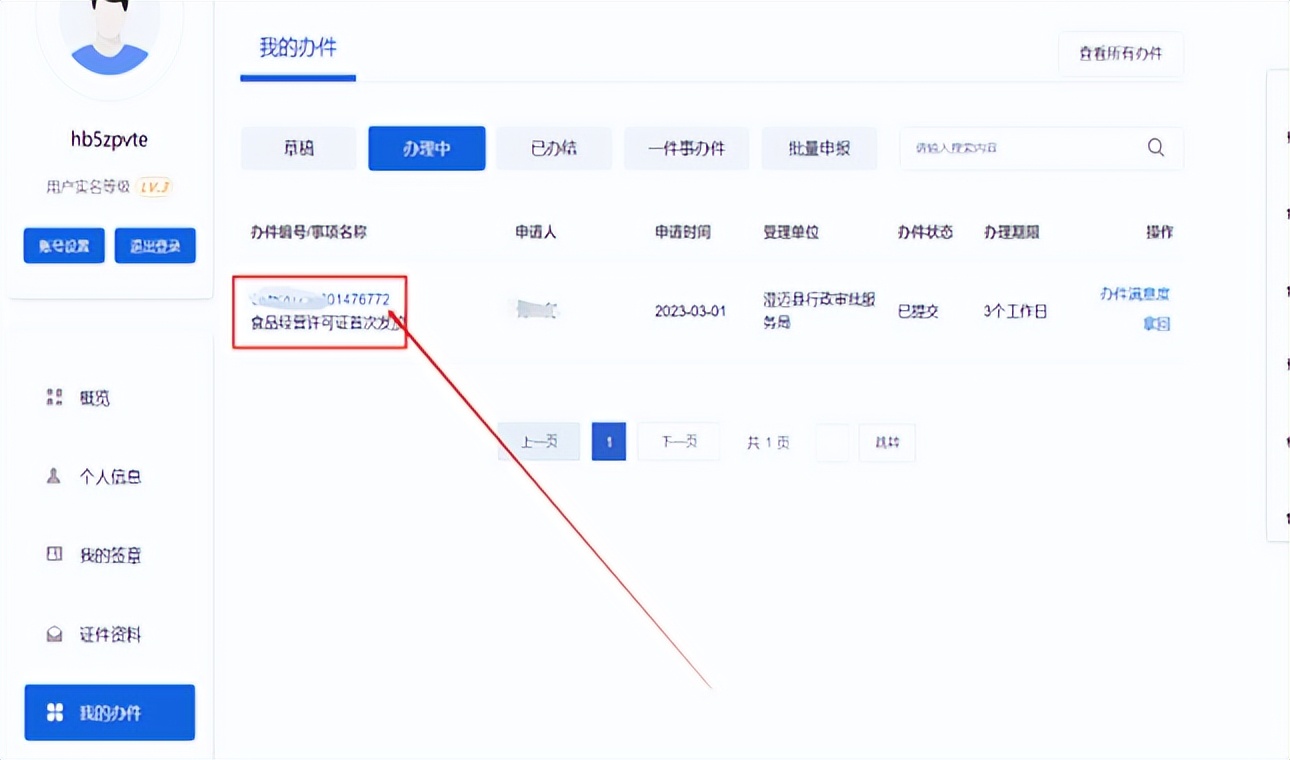Open 查看所有办件 to view all items

(x=1120, y=54)
